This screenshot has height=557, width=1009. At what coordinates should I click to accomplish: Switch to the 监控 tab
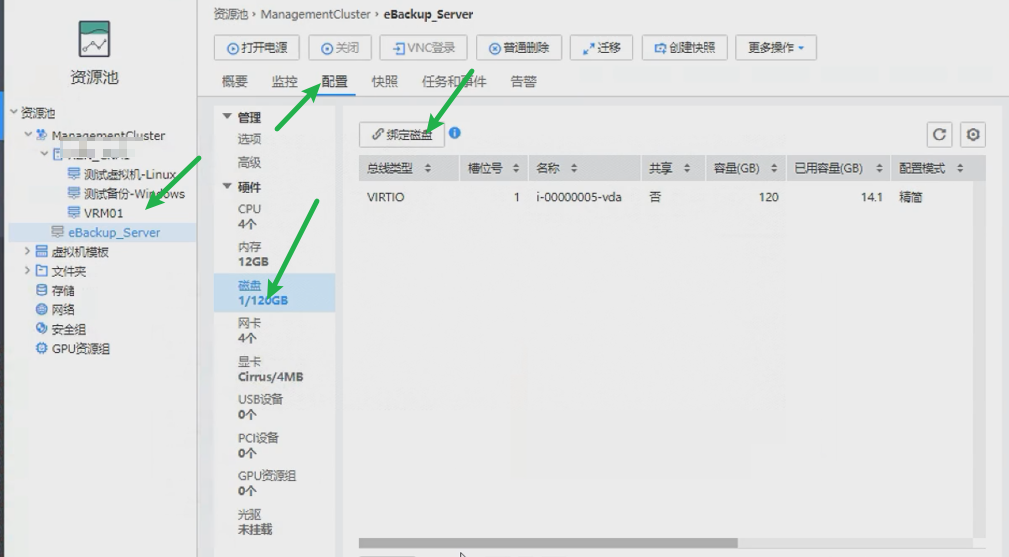point(284,82)
